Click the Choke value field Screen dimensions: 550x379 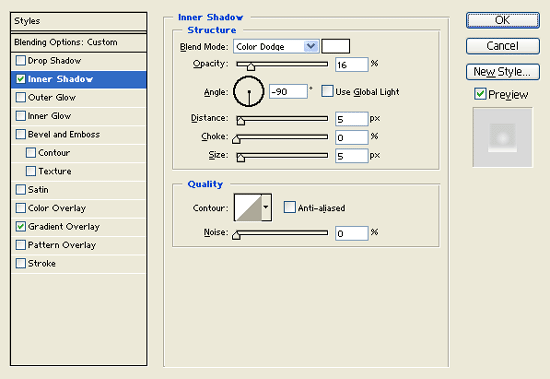click(x=351, y=137)
